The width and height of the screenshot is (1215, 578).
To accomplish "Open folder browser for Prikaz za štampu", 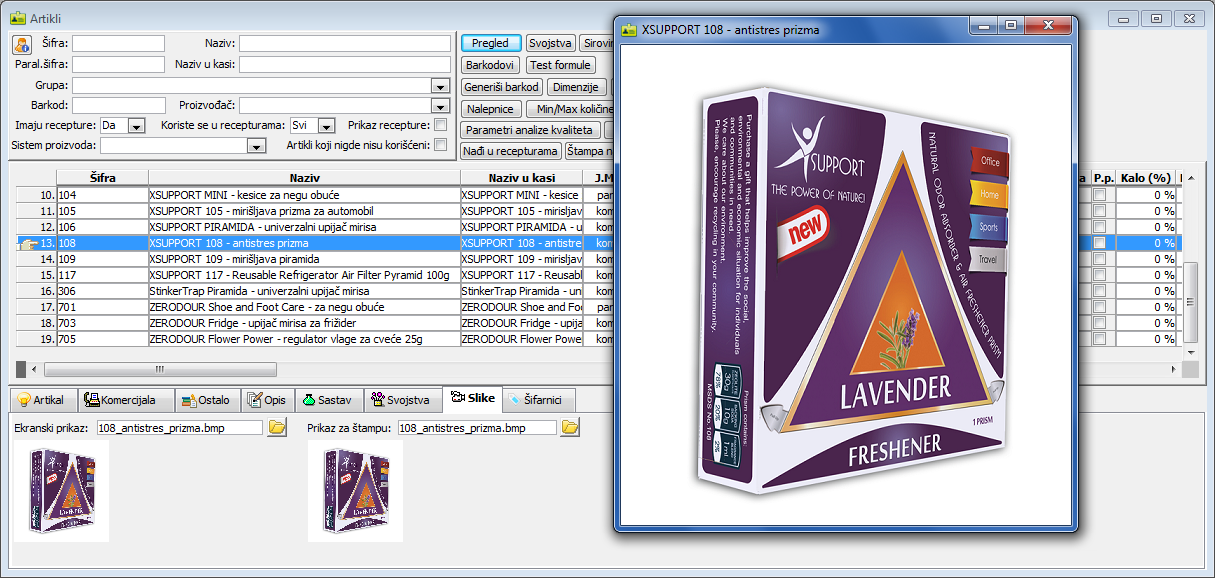I will click(x=570, y=428).
